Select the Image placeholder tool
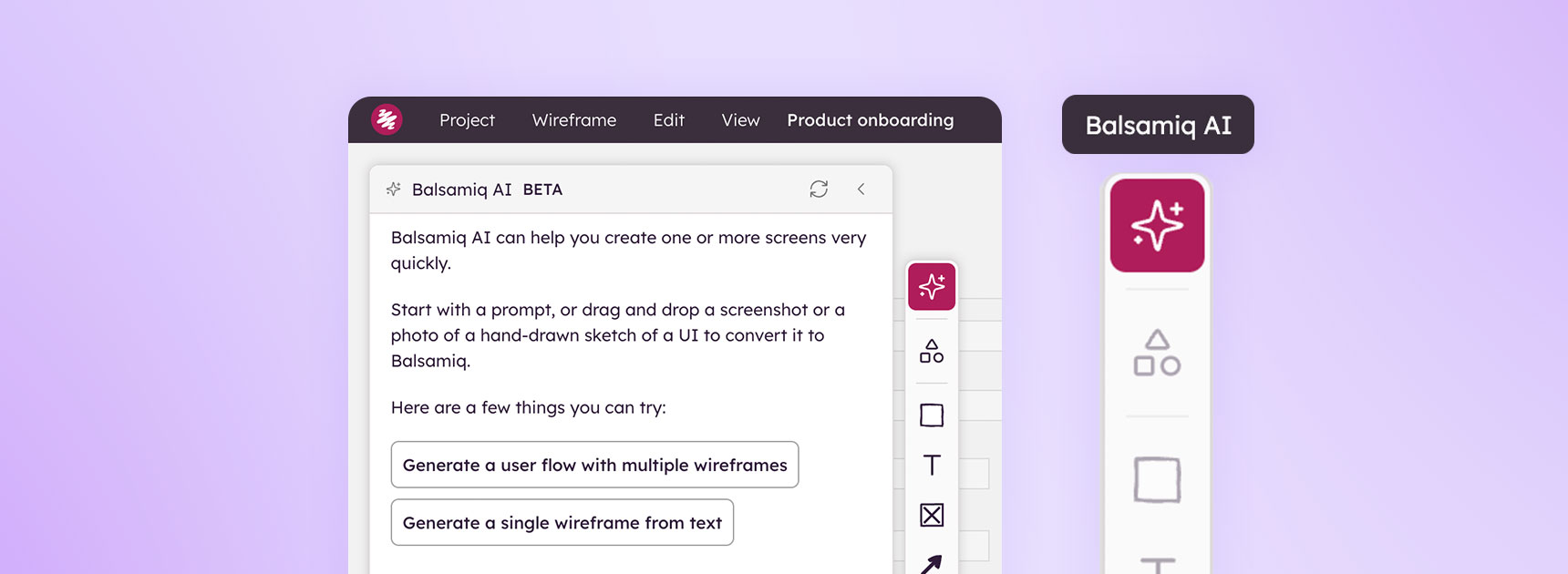This screenshot has width=1568, height=574. click(x=931, y=515)
